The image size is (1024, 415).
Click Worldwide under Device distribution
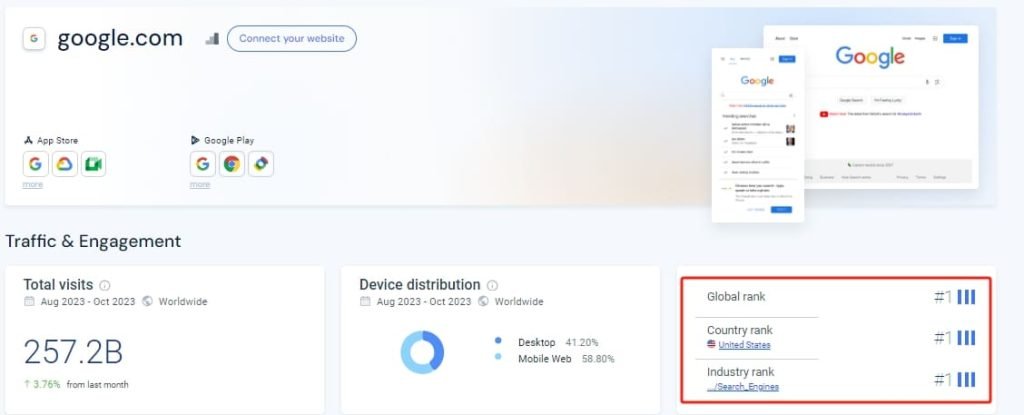click(x=519, y=301)
